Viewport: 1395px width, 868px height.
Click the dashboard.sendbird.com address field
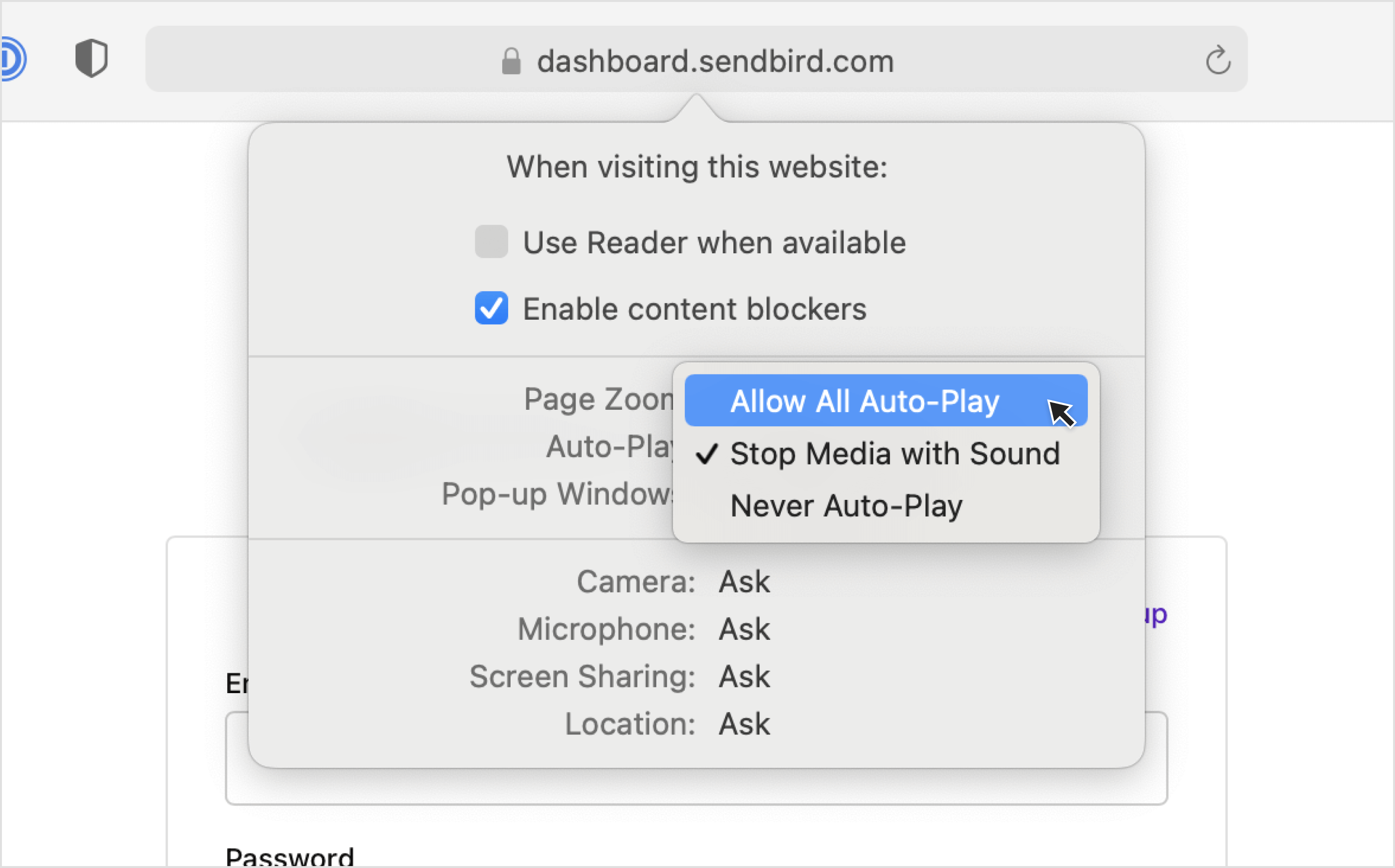[x=696, y=59]
